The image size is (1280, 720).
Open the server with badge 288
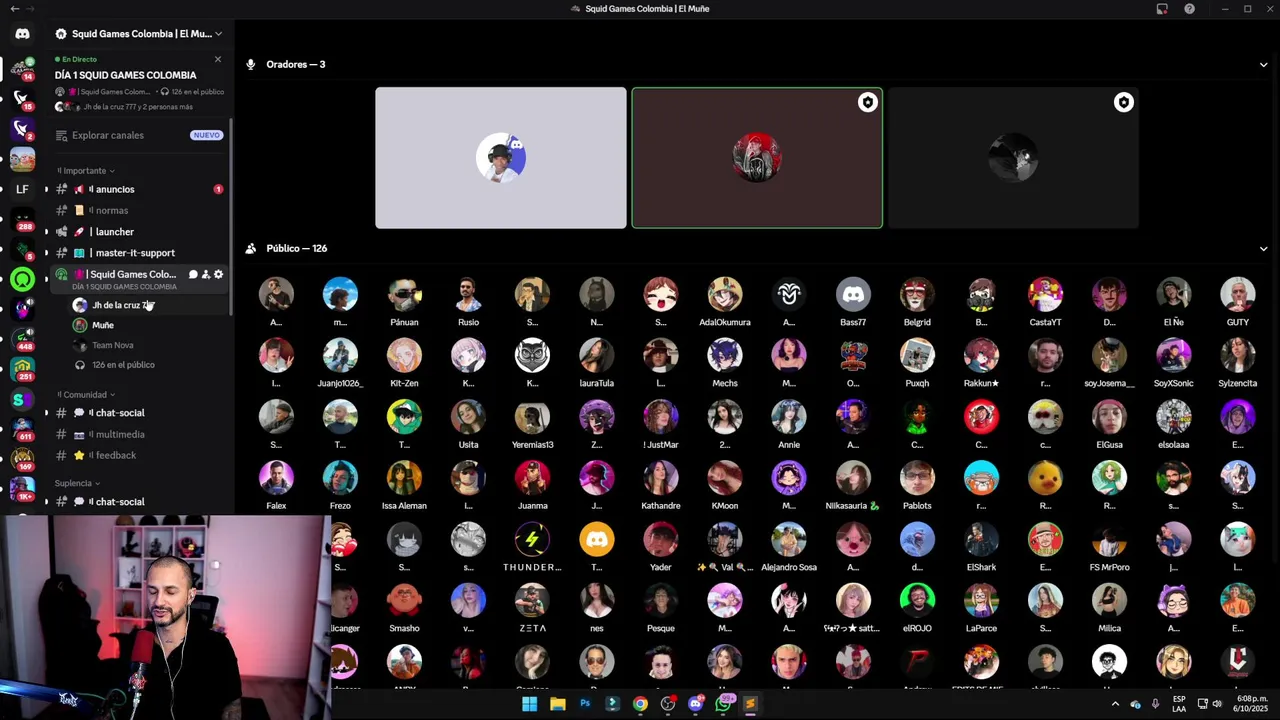pos(22,219)
